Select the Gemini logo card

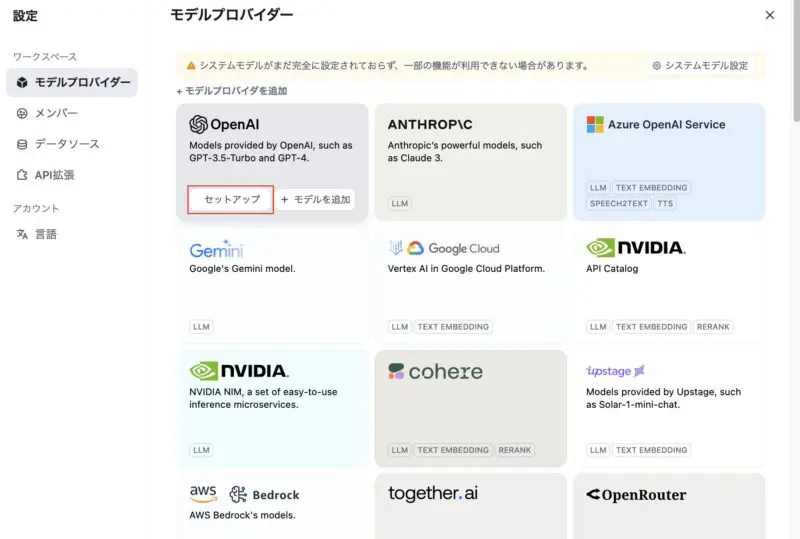click(216, 248)
